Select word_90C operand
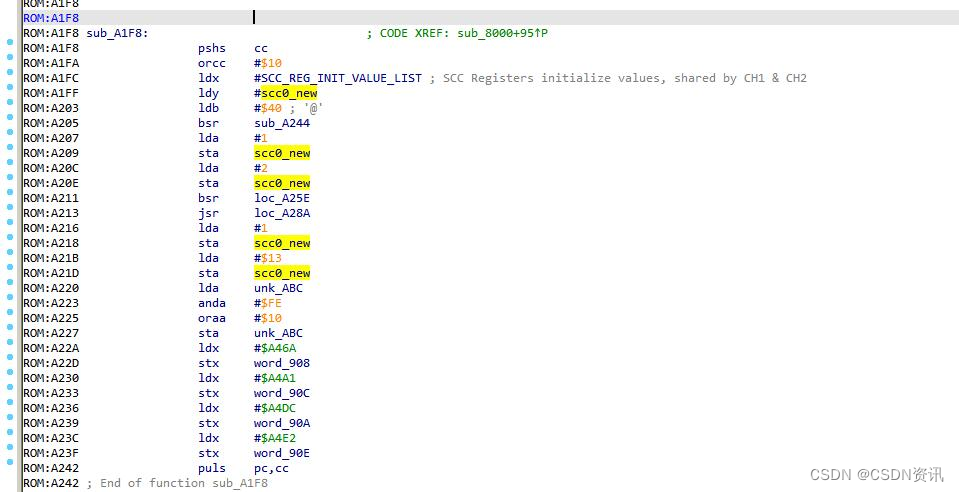This screenshot has height=492, width=959. (x=282, y=393)
